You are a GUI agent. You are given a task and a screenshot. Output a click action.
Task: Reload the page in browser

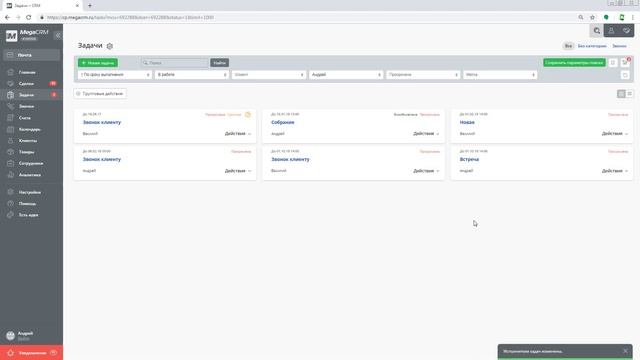click(29, 18)
